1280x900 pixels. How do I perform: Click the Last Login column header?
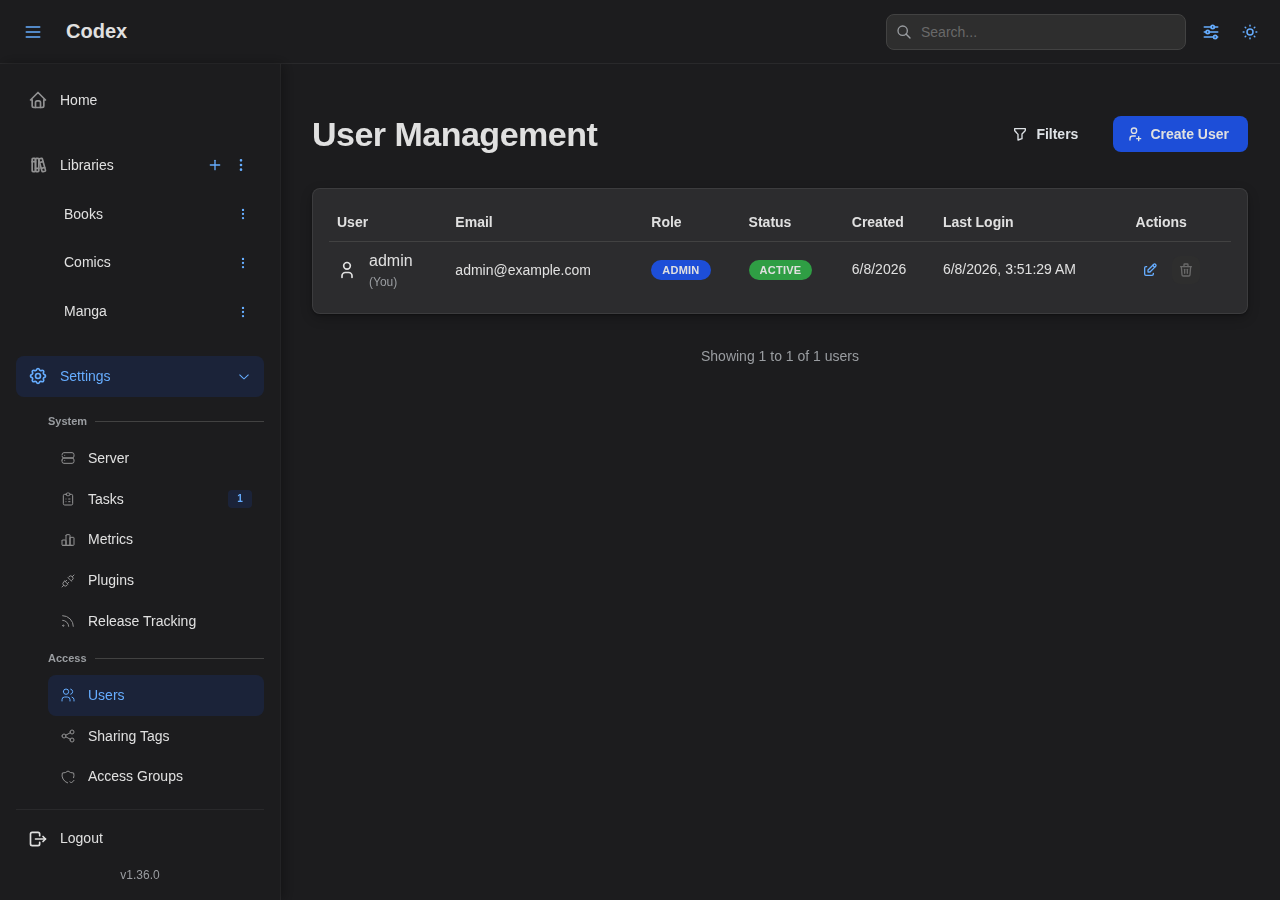pyautogui.click(x=978, y=222)
